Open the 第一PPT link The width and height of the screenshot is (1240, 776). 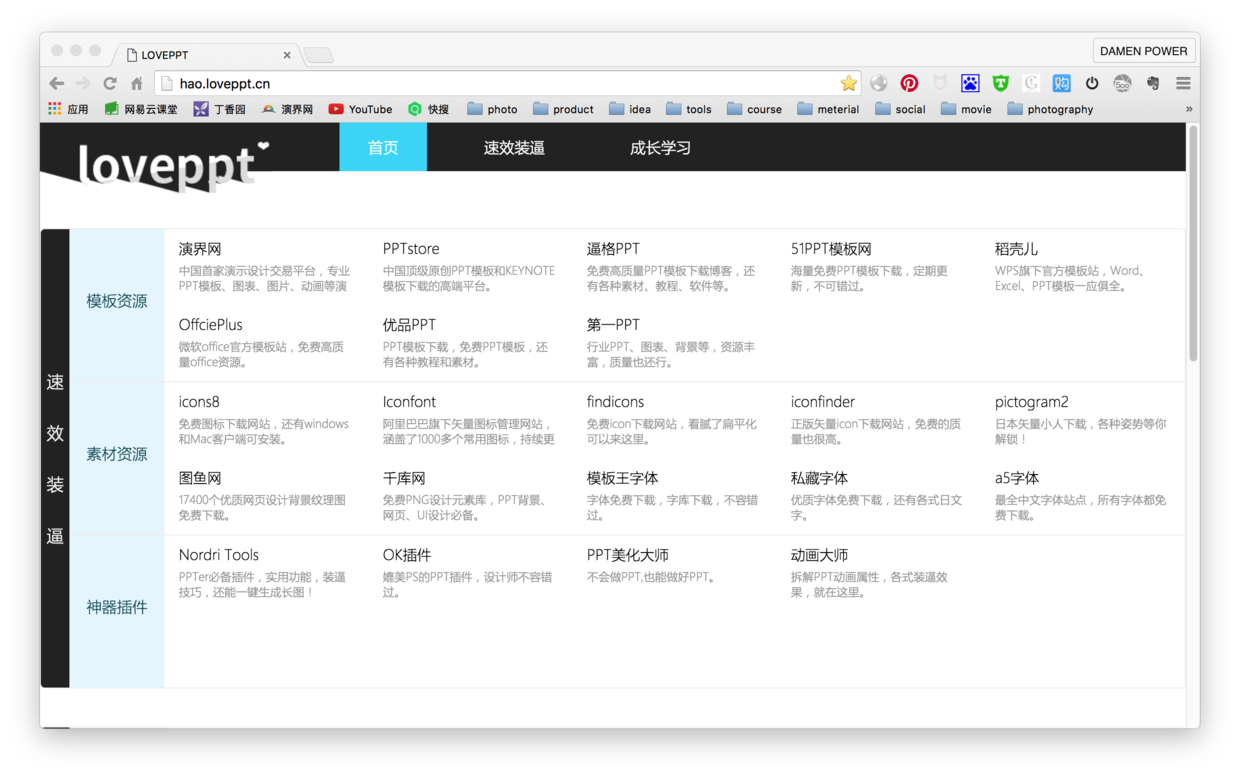[613, 325]
